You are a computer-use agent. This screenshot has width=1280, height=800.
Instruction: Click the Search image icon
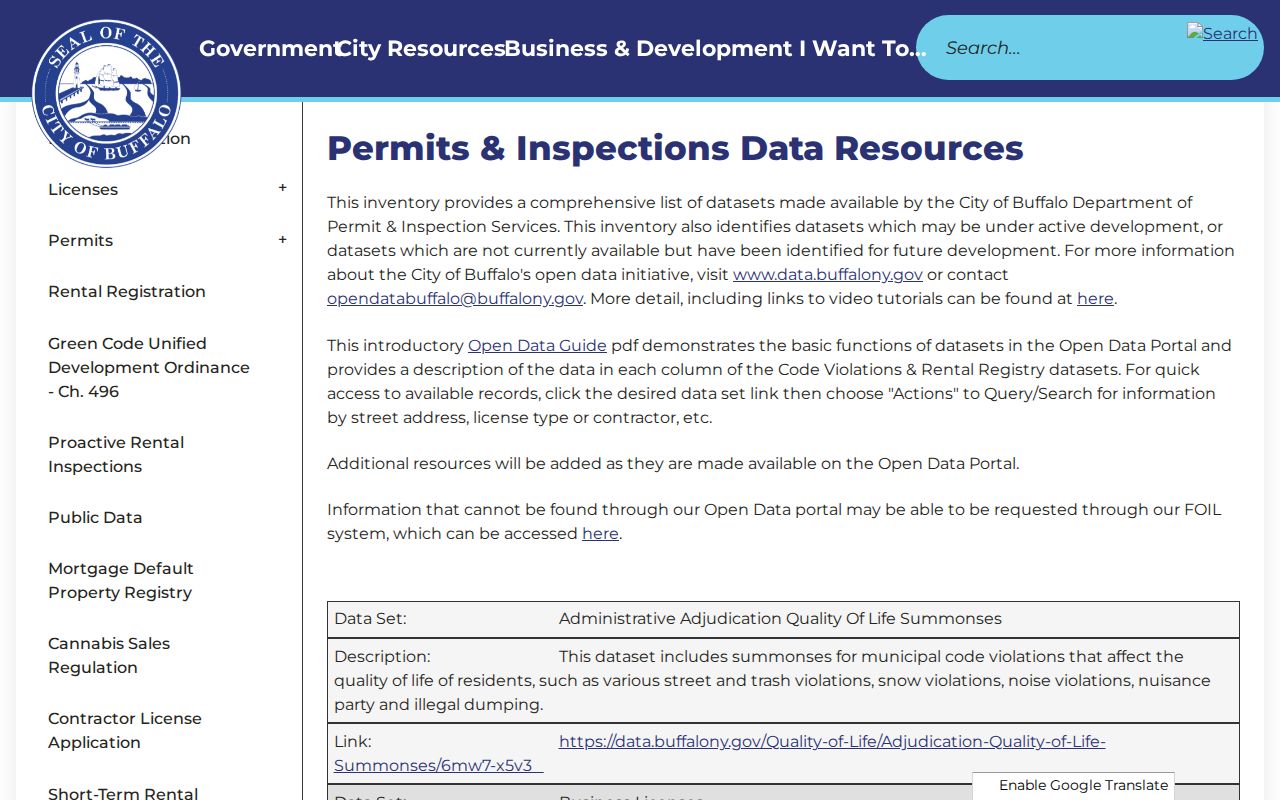pos(1222,33)
